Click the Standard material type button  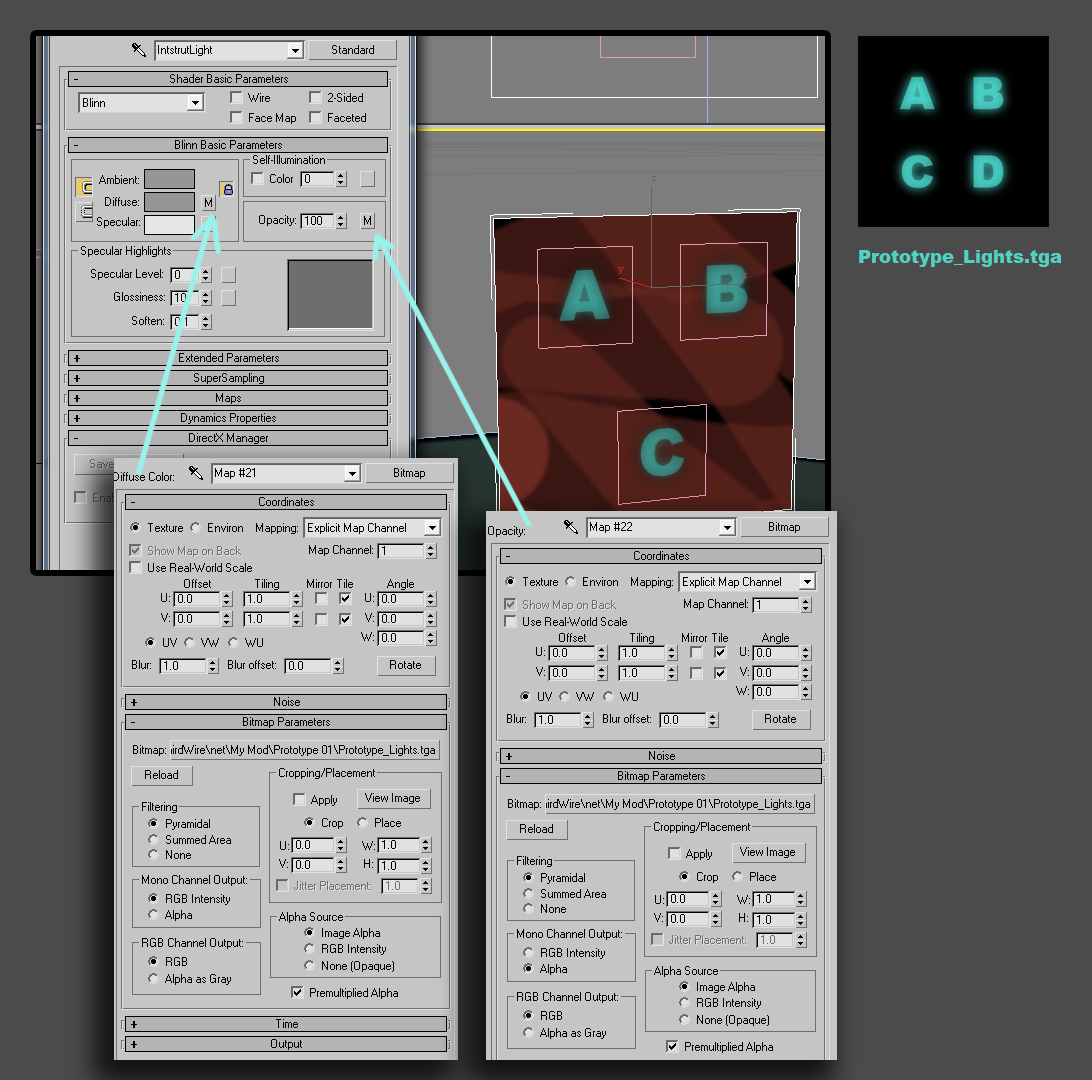tap(352, 49)
